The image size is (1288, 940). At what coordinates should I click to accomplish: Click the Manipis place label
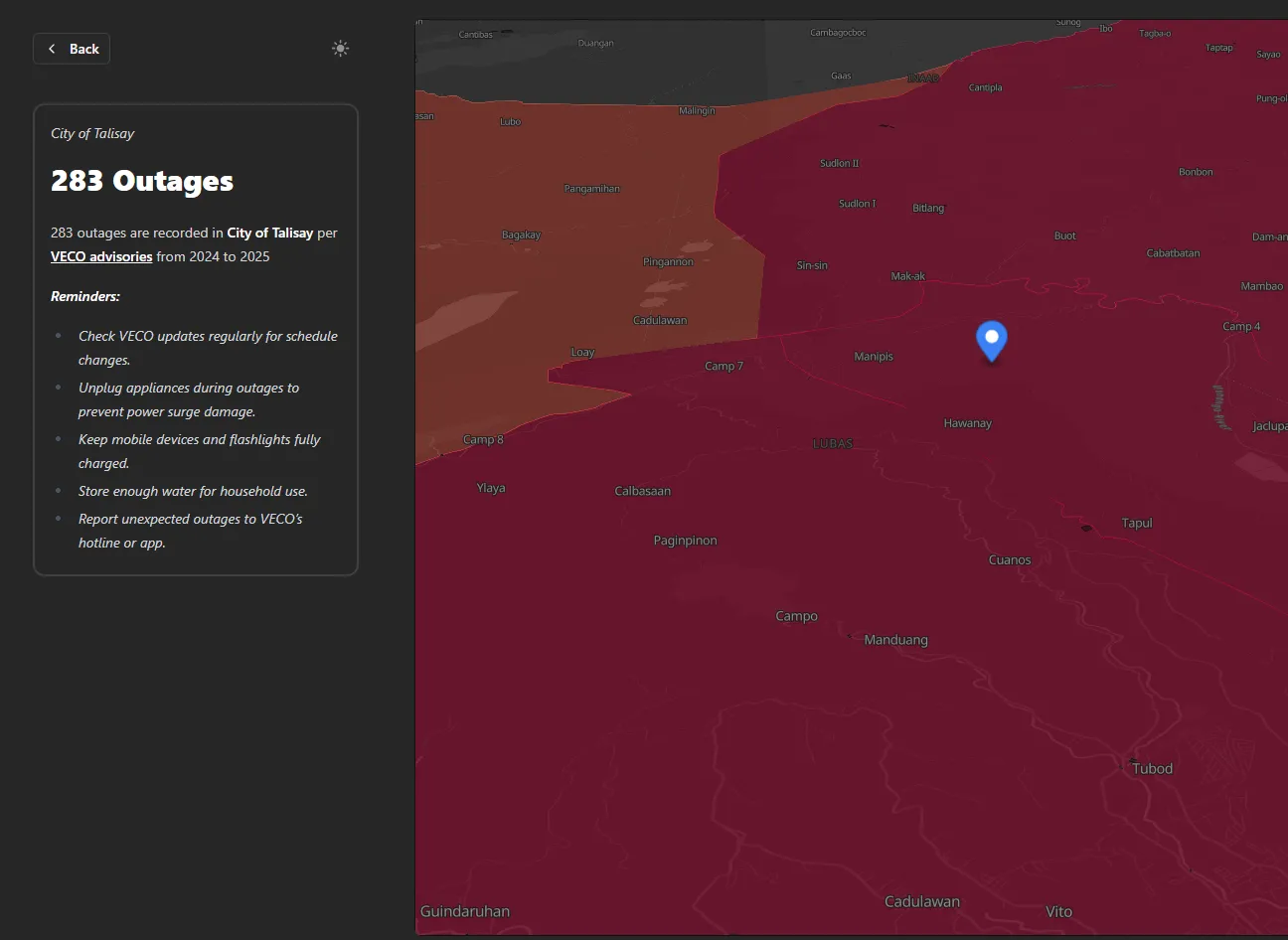[x=874, y=357]
